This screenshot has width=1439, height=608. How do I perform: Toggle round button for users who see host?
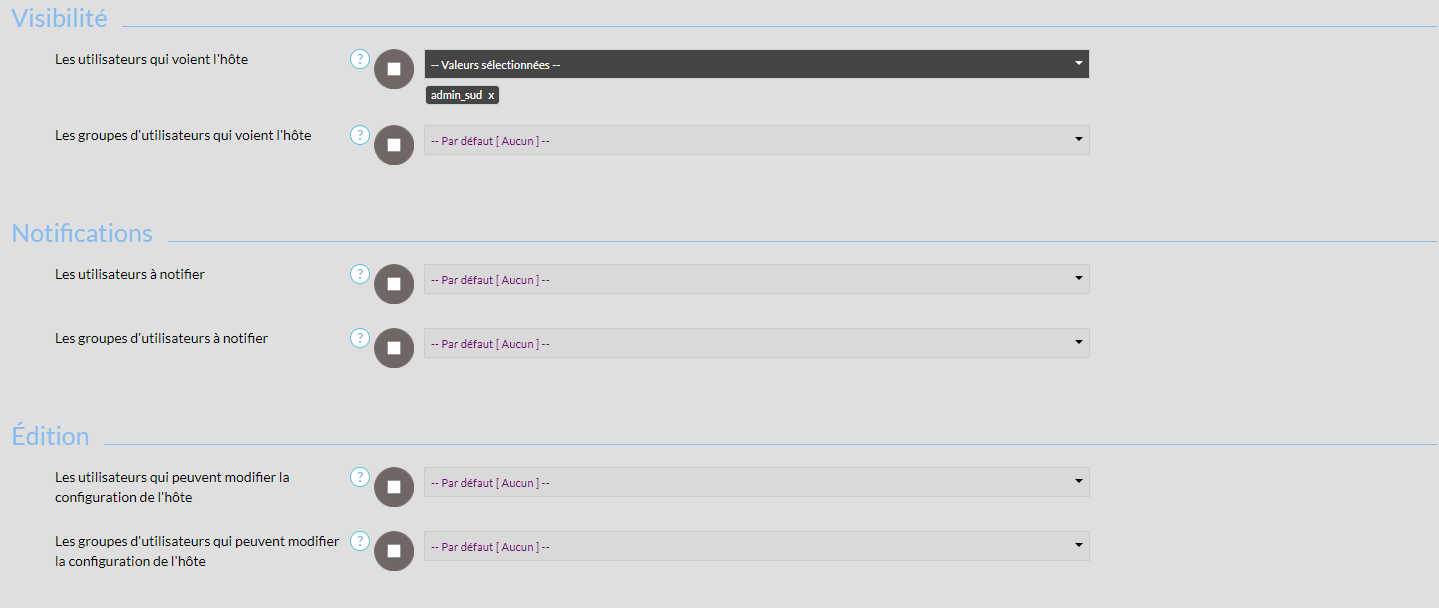[394, 69]
